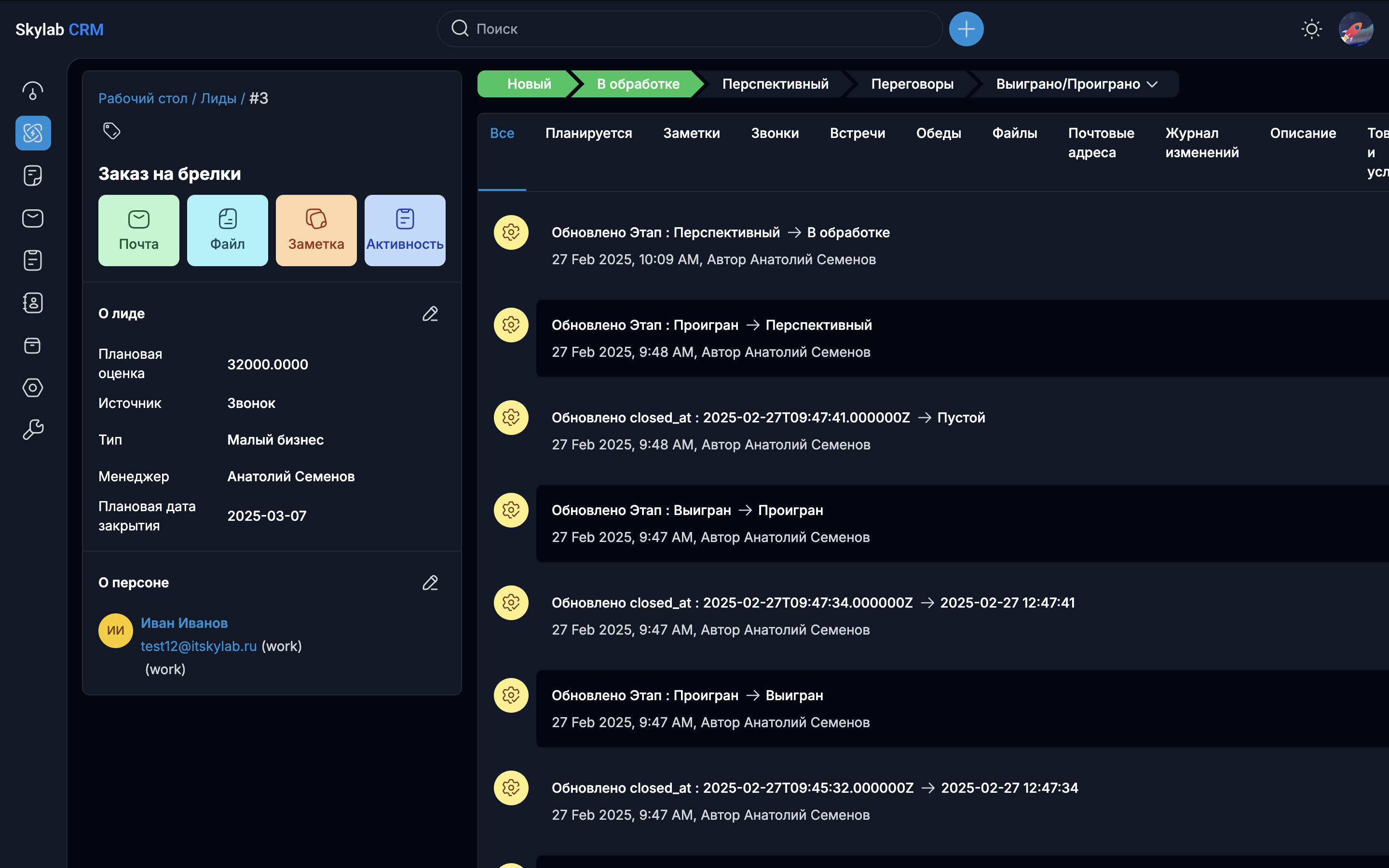
Task: Click the "Звонок" source value
Action: point(251,404)
